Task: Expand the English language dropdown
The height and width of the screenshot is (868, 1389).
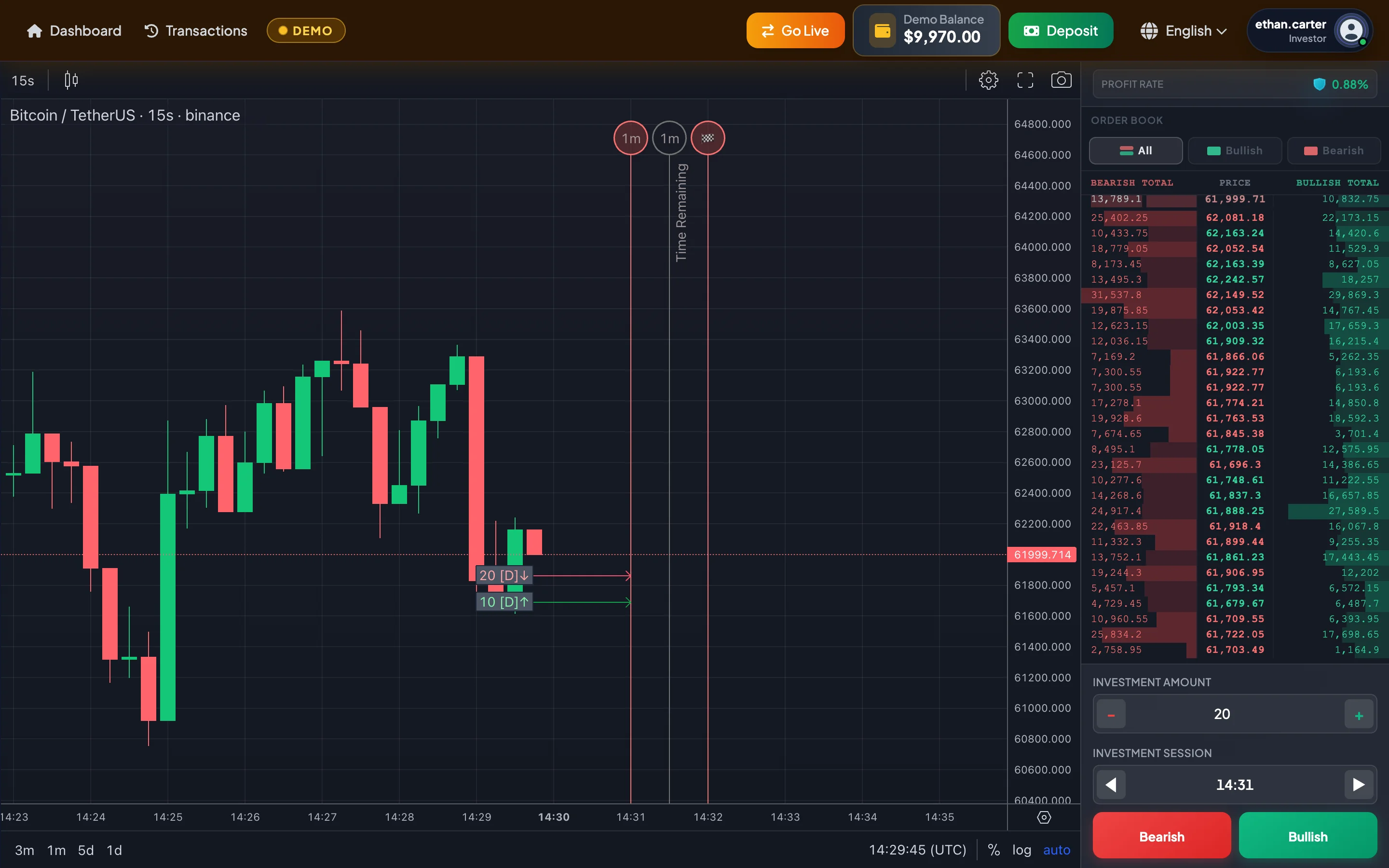Action: coord(1184,31)
